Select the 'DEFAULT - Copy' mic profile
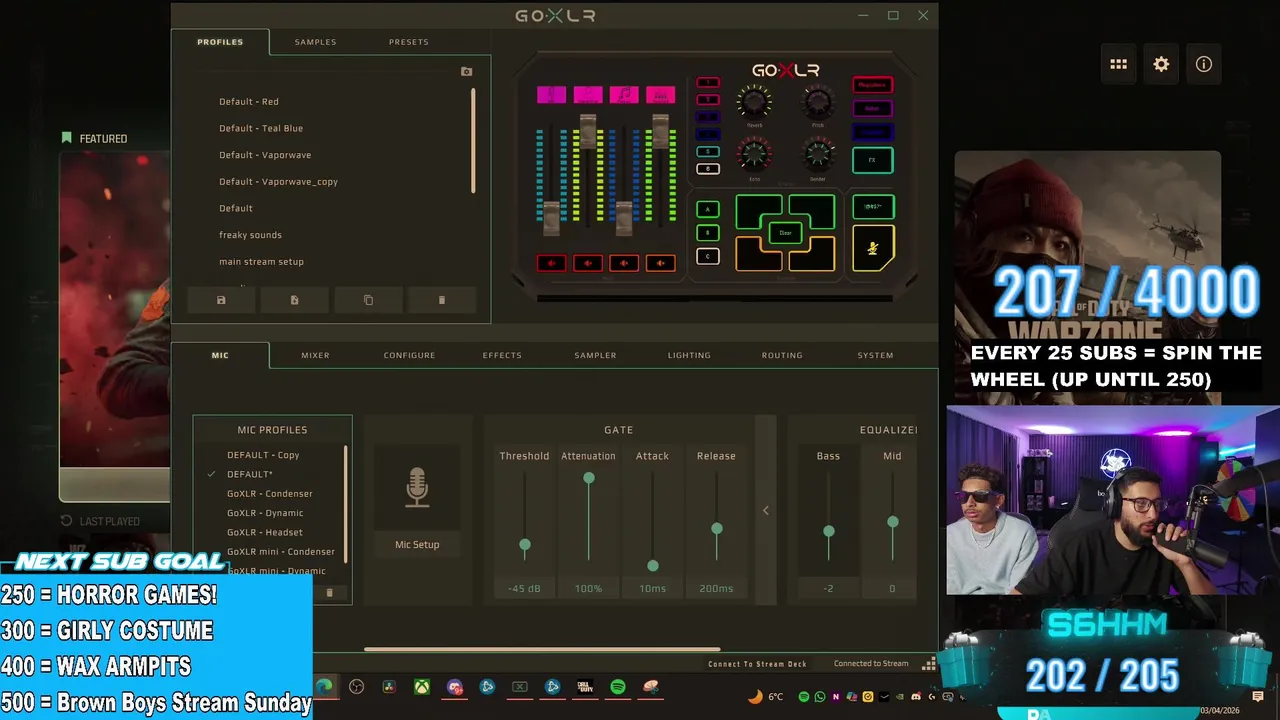 (263, 455)
